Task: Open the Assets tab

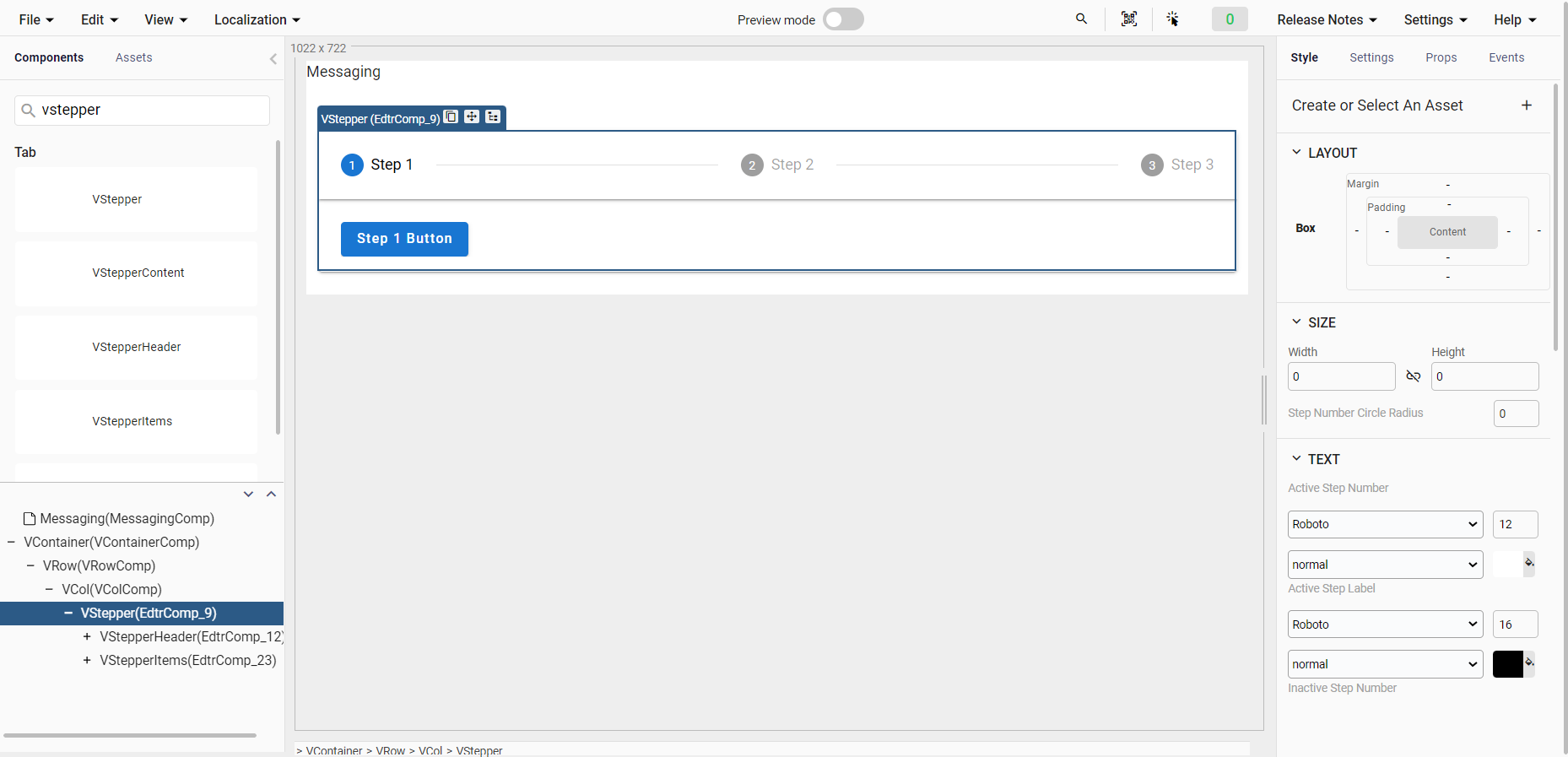Action: pos(133,57)
